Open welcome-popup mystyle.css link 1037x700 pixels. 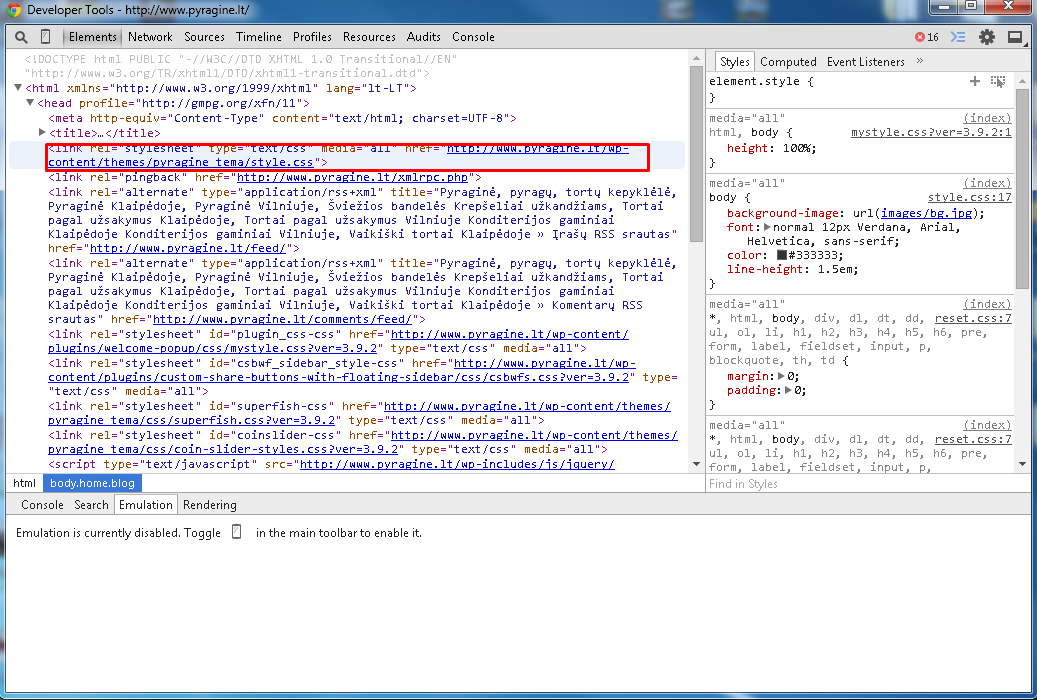pyautogui.click(x=339, y=341)
